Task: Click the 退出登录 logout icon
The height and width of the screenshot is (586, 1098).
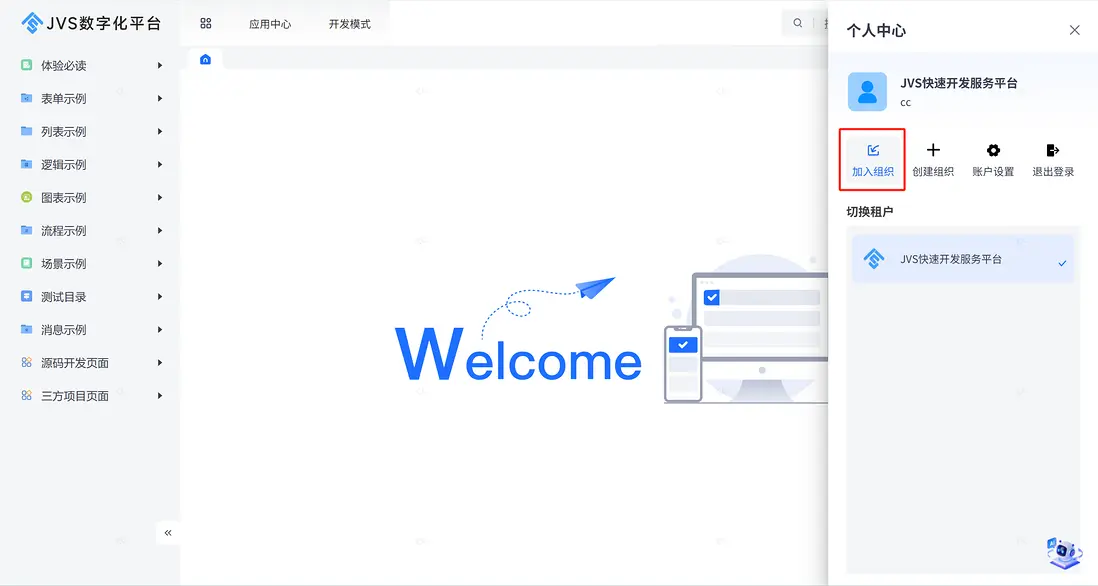Action: coord(1052,150)
